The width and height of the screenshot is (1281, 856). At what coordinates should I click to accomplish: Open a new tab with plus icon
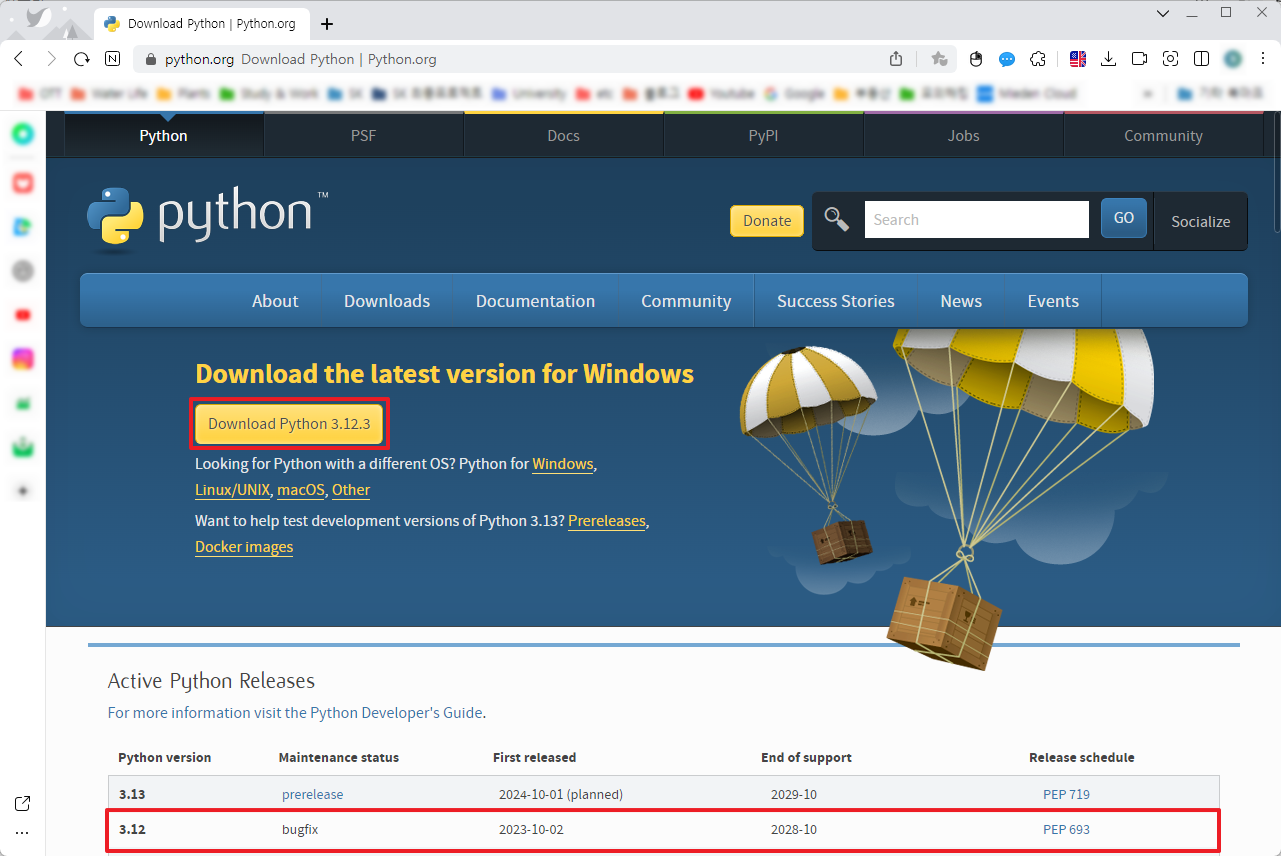pos(326,24)
